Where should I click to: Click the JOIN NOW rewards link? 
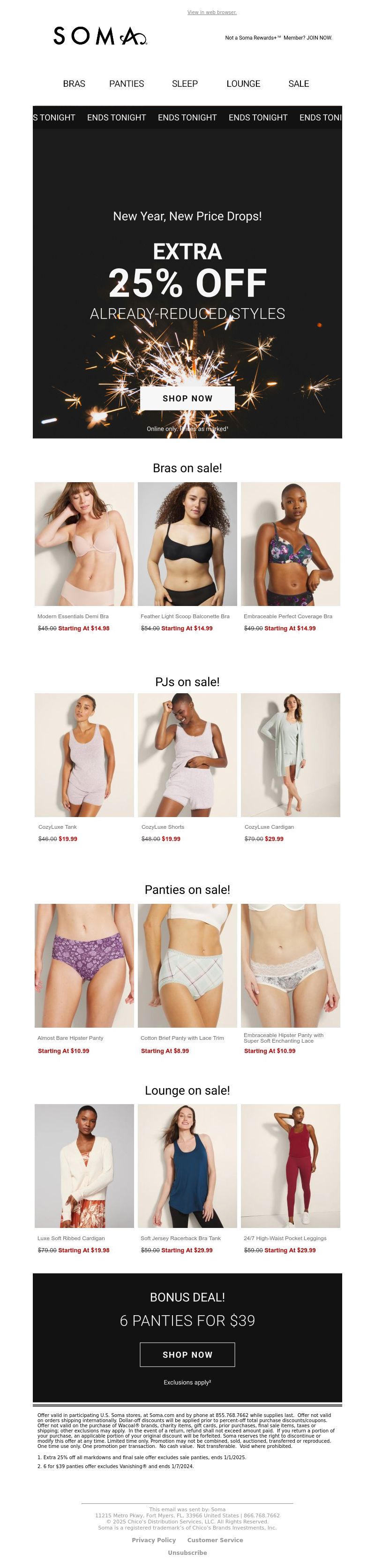point(319,38)
